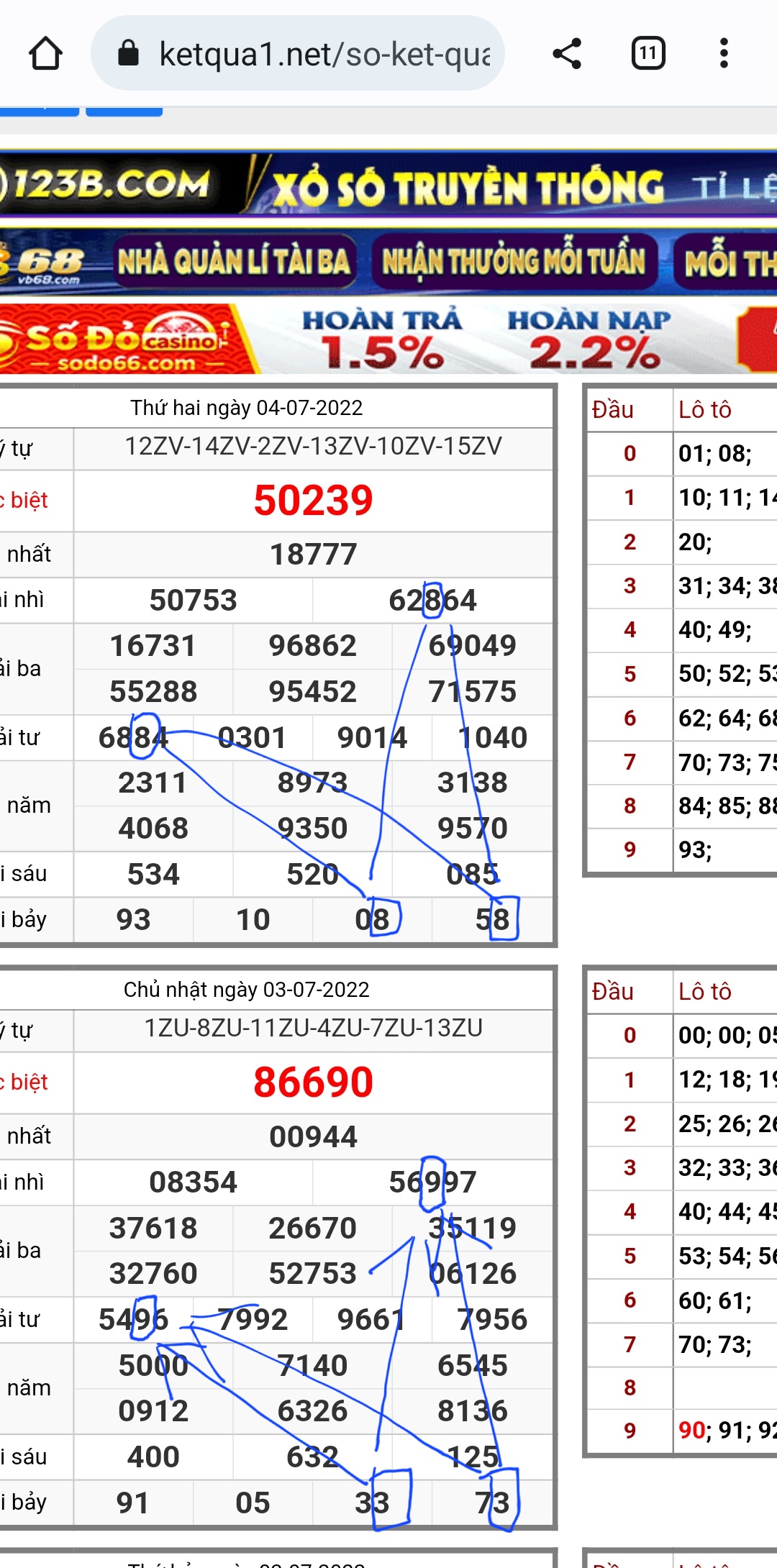Screen dimensions: 777x1568
Task: Select sixth prize number 400
Action: (153, 1457)
